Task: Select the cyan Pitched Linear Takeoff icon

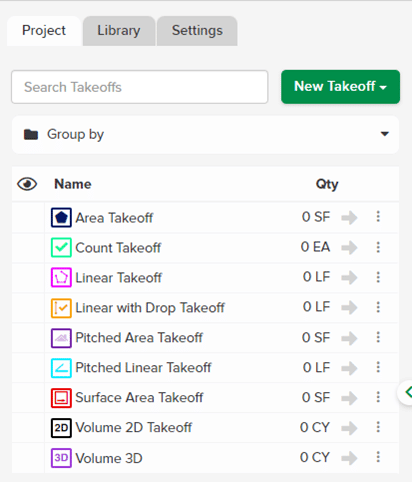Action: (61, 368)
